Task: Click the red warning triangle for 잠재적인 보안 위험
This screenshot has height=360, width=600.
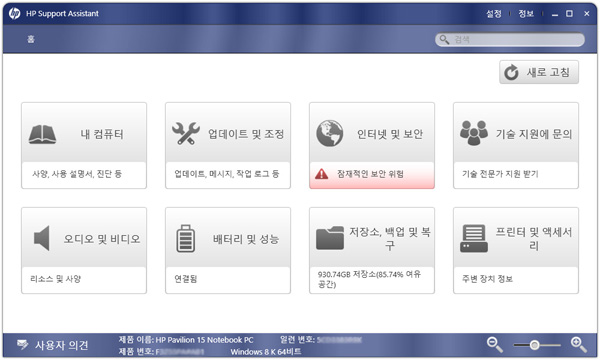Action: click(x=321, y=174)
